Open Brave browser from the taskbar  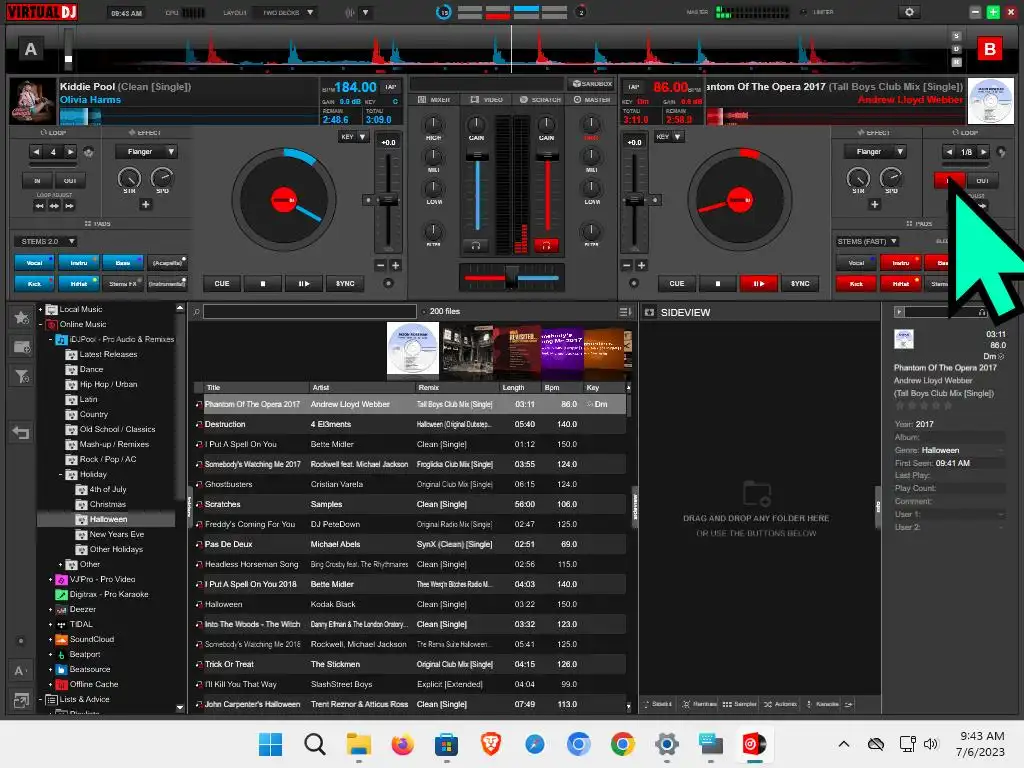pos(490,744)
